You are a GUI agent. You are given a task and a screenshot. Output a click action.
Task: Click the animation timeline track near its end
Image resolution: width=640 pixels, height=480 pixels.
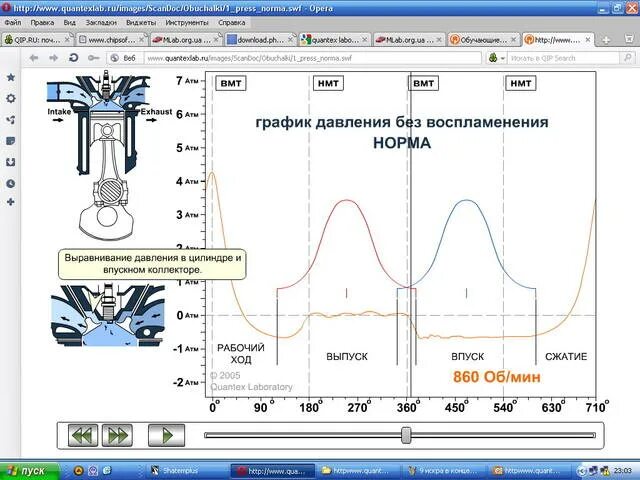586,435
